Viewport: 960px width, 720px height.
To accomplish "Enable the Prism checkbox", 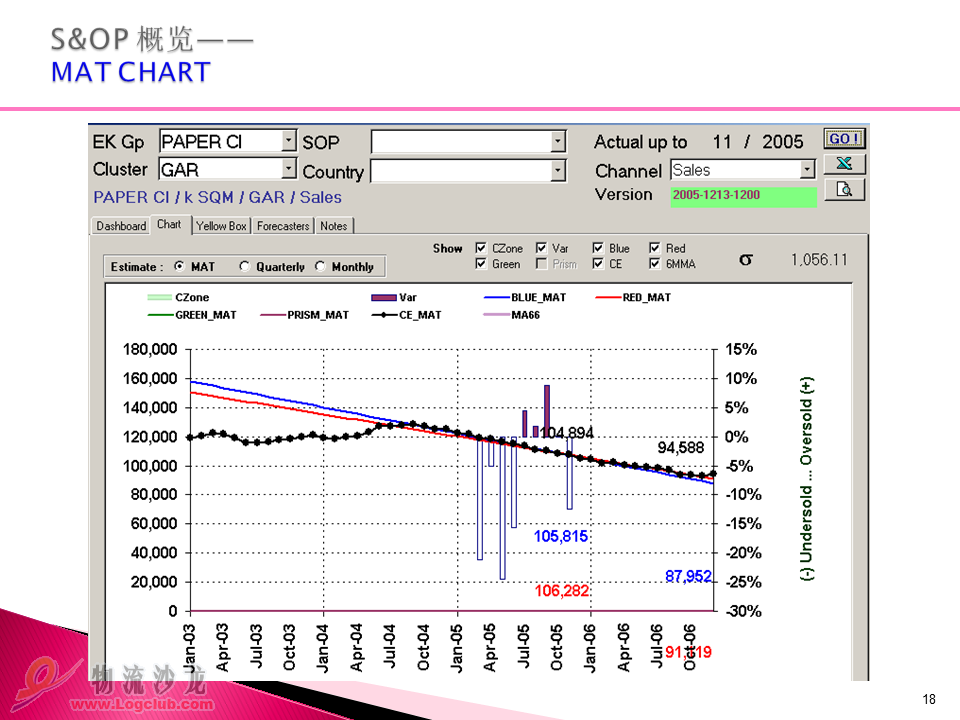I will click(x=541, y=264).
